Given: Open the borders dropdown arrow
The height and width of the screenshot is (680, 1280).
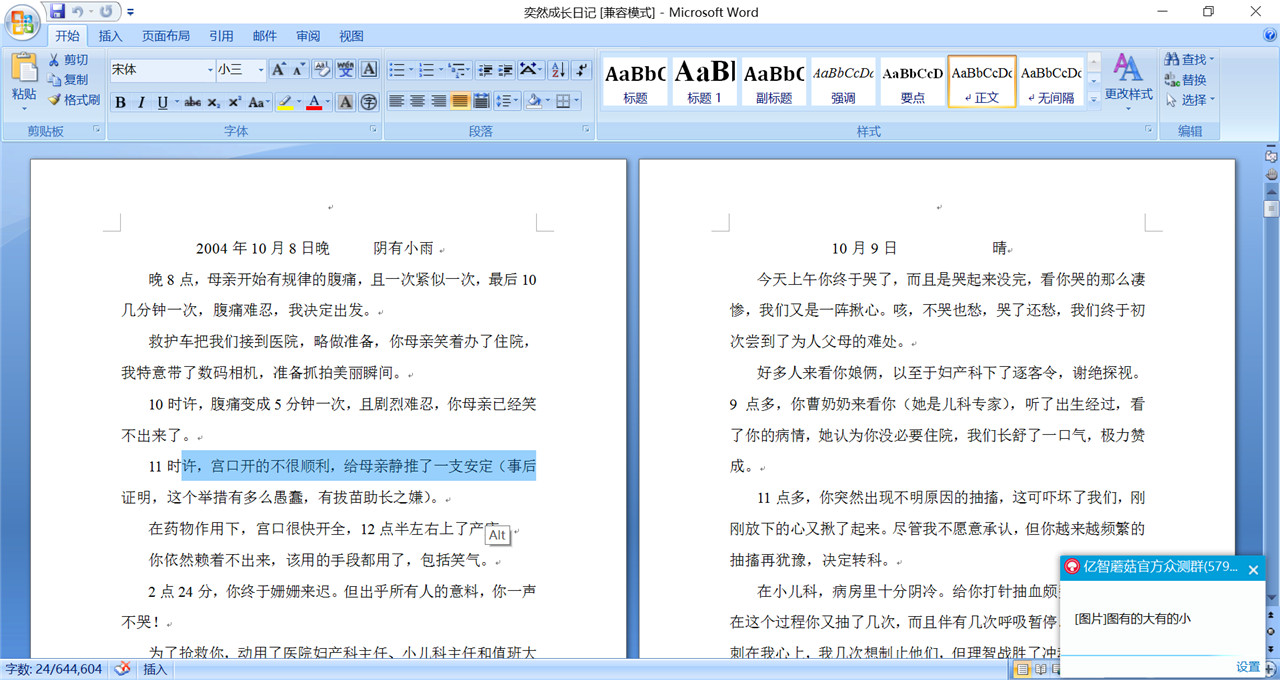Looking at the screenshot, I should click(577, 101).
